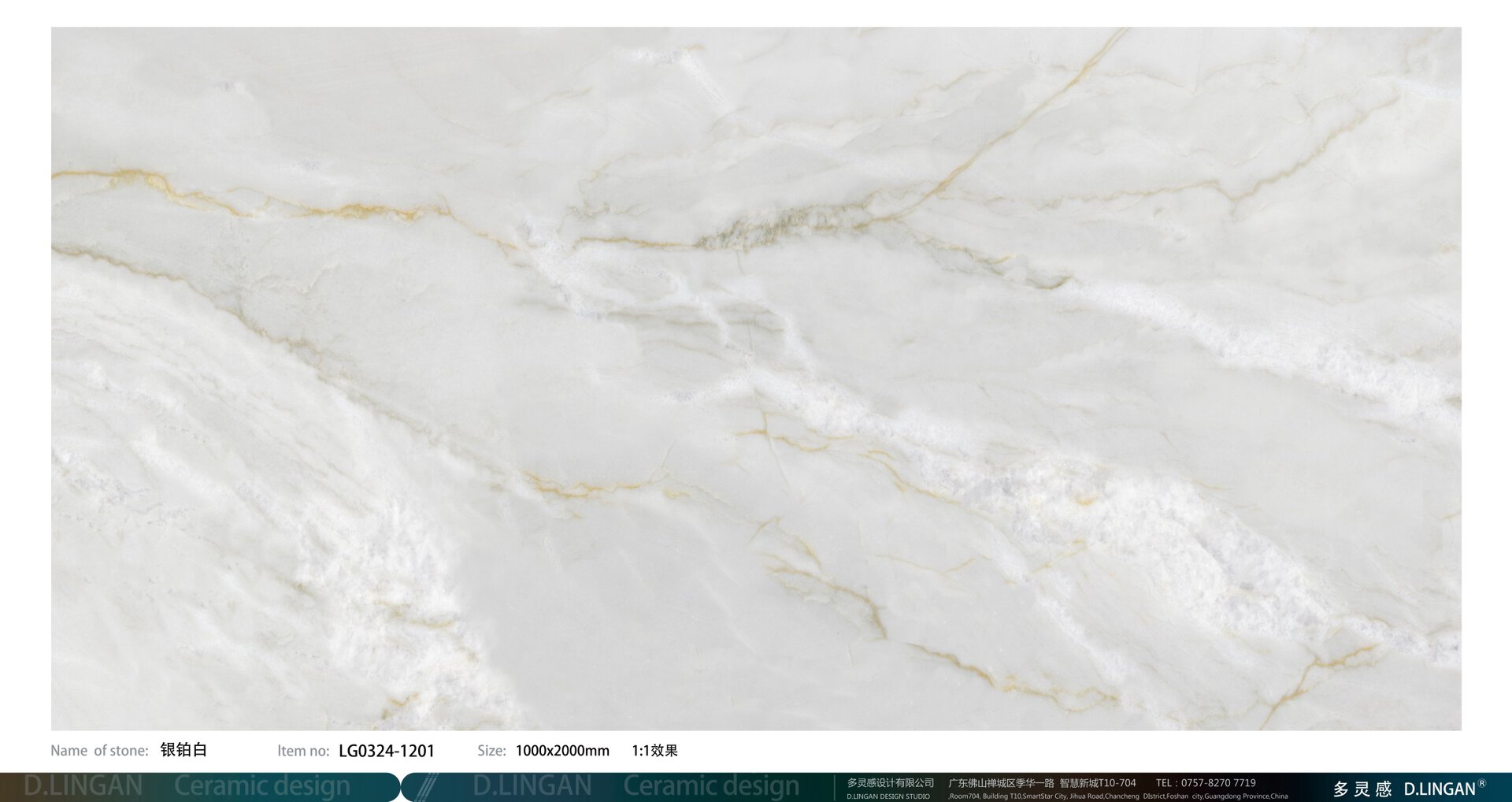1512x802 pixels.
Task: Click the D.LINGAN registered trademark logo
Action: pos(1443,788)
